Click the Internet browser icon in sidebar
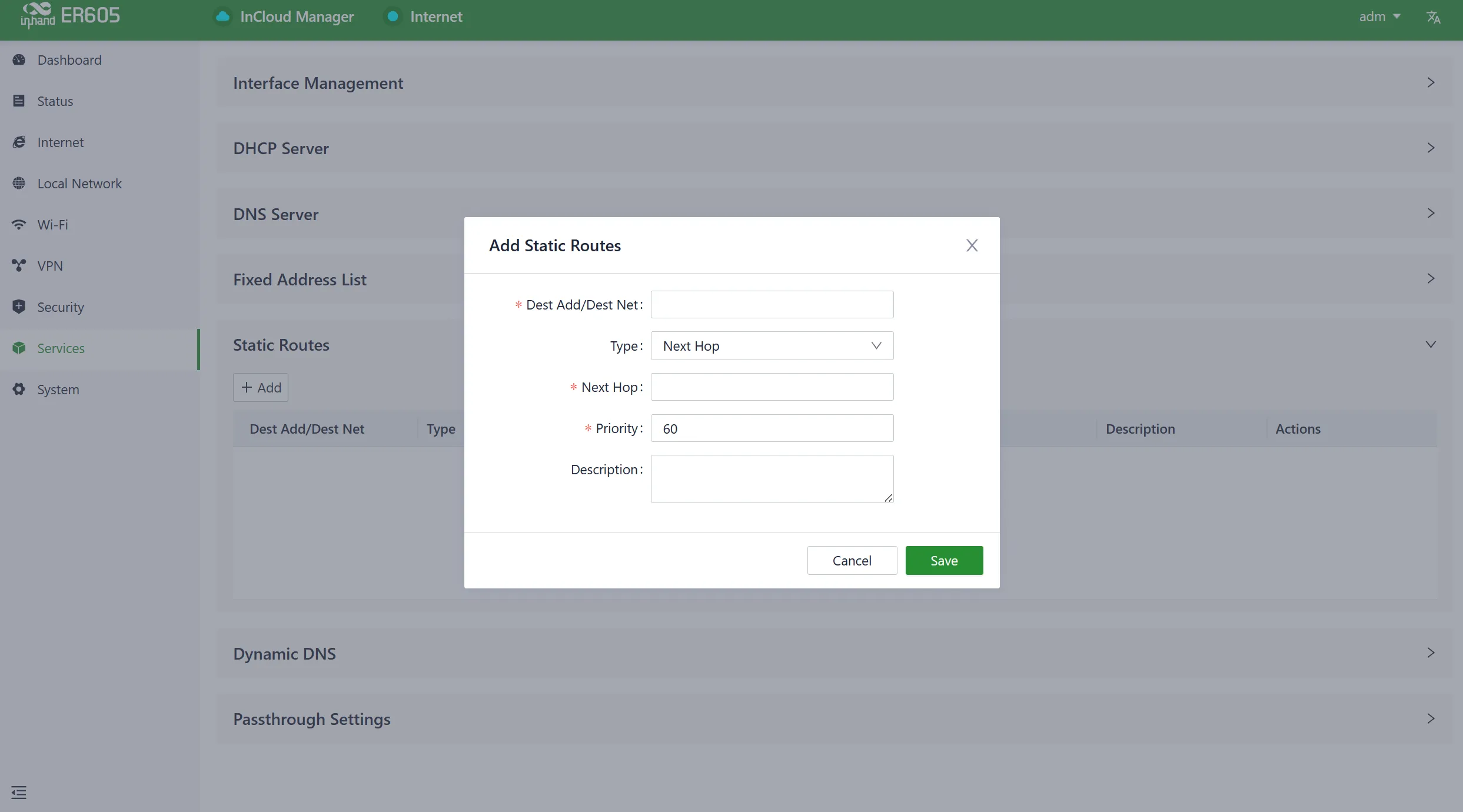Screen dimensions: 1463x812 (x=19, y=142)
